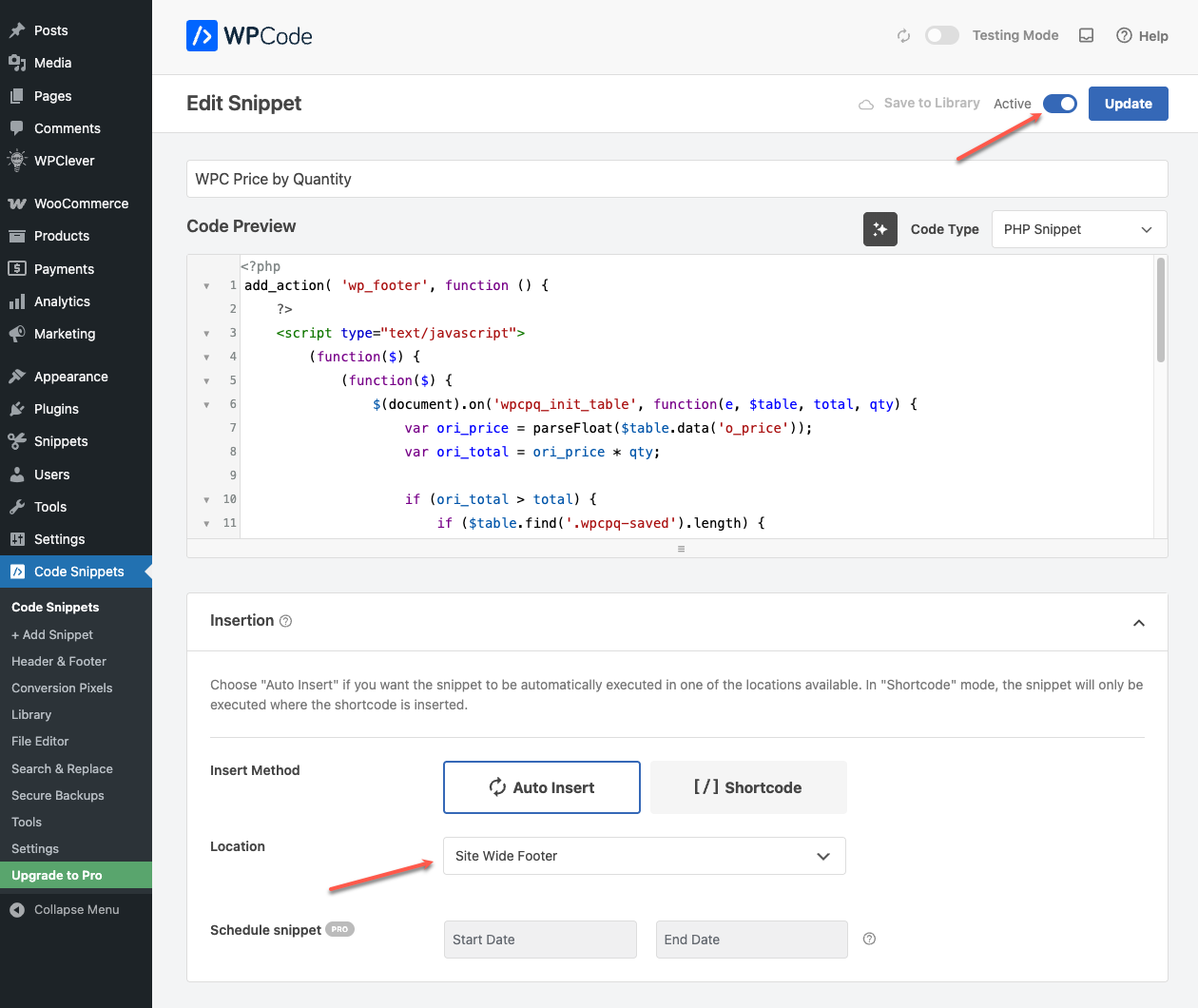
Task: Click the Collapse Menu arrow icon
Action: 17,910
